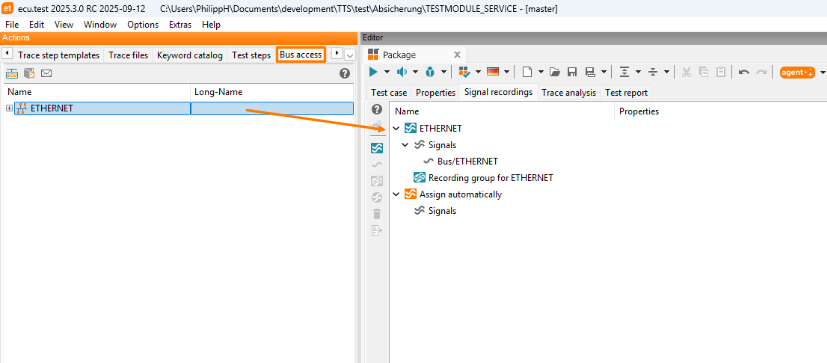Viewport: 827px width, 363px height.
Task: Click the export list icon at sidebar bottom
Action: pyautogui.click(x=377, y=230)
